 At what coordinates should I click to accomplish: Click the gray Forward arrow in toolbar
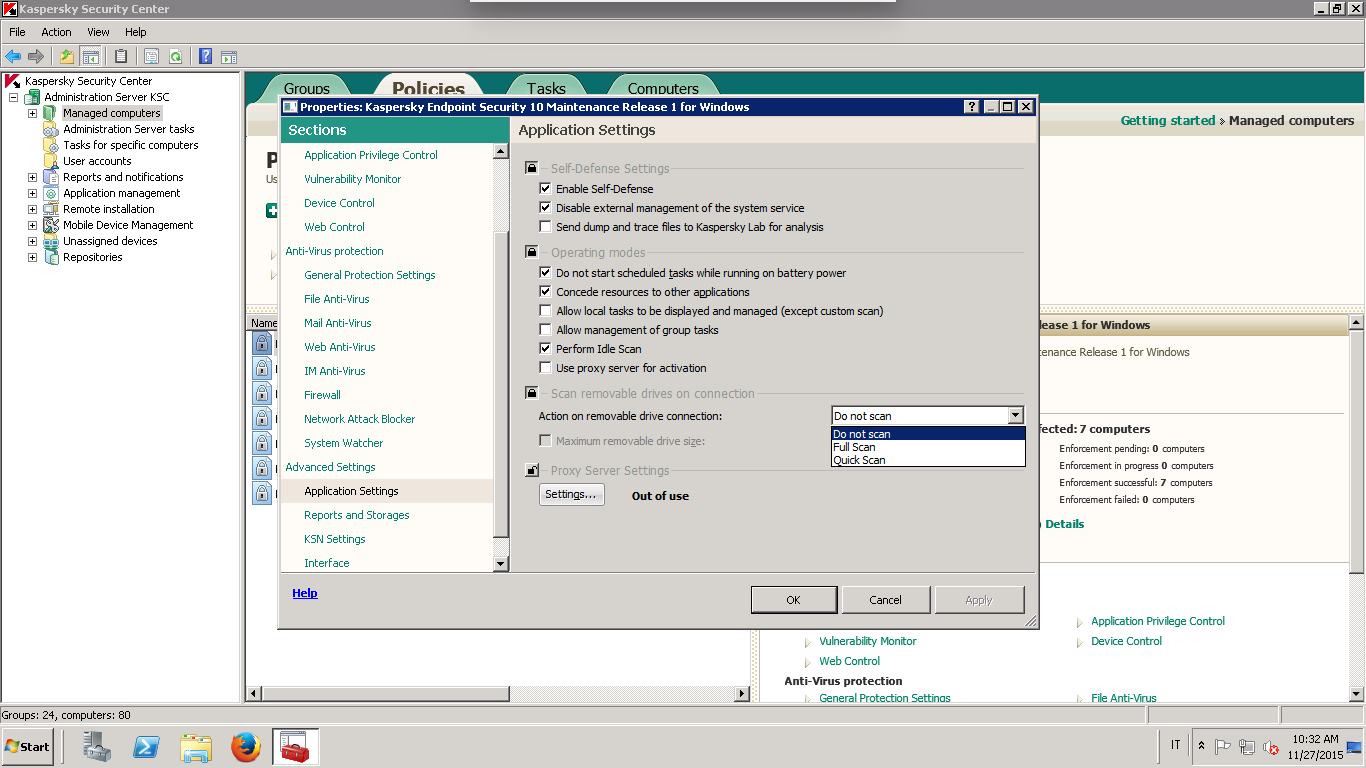coord(36,56)
